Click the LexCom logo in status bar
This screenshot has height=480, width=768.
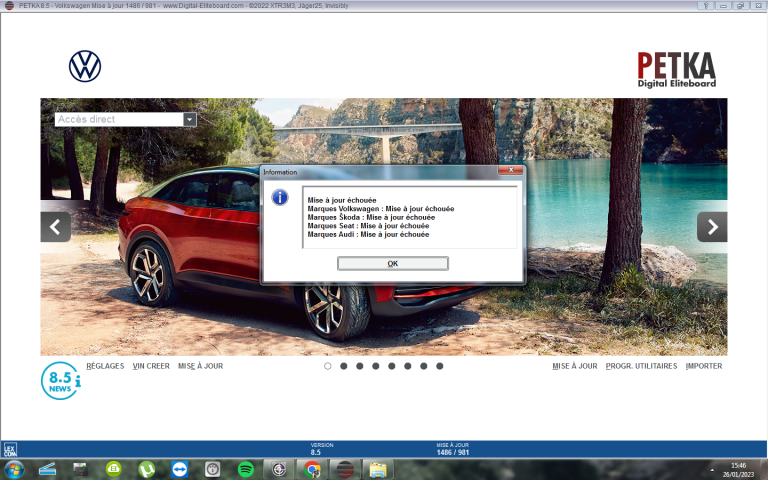pos(10,450)
